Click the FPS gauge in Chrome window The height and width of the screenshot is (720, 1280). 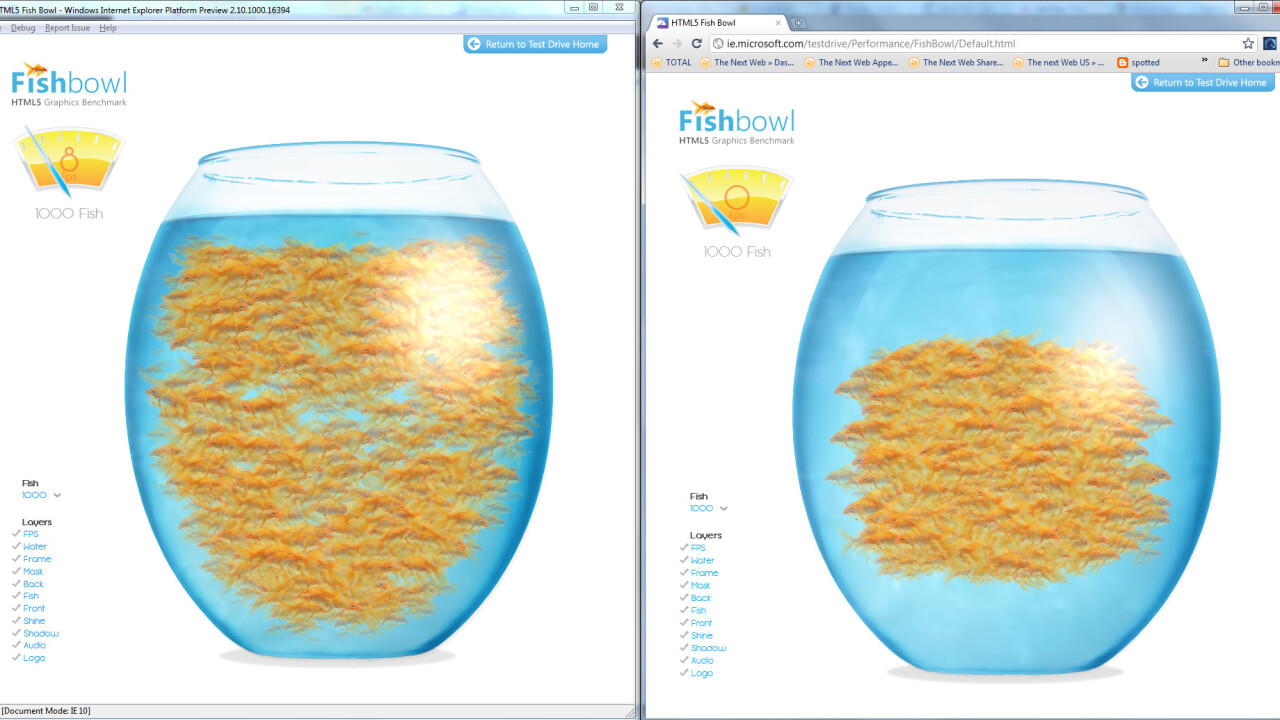736,201
